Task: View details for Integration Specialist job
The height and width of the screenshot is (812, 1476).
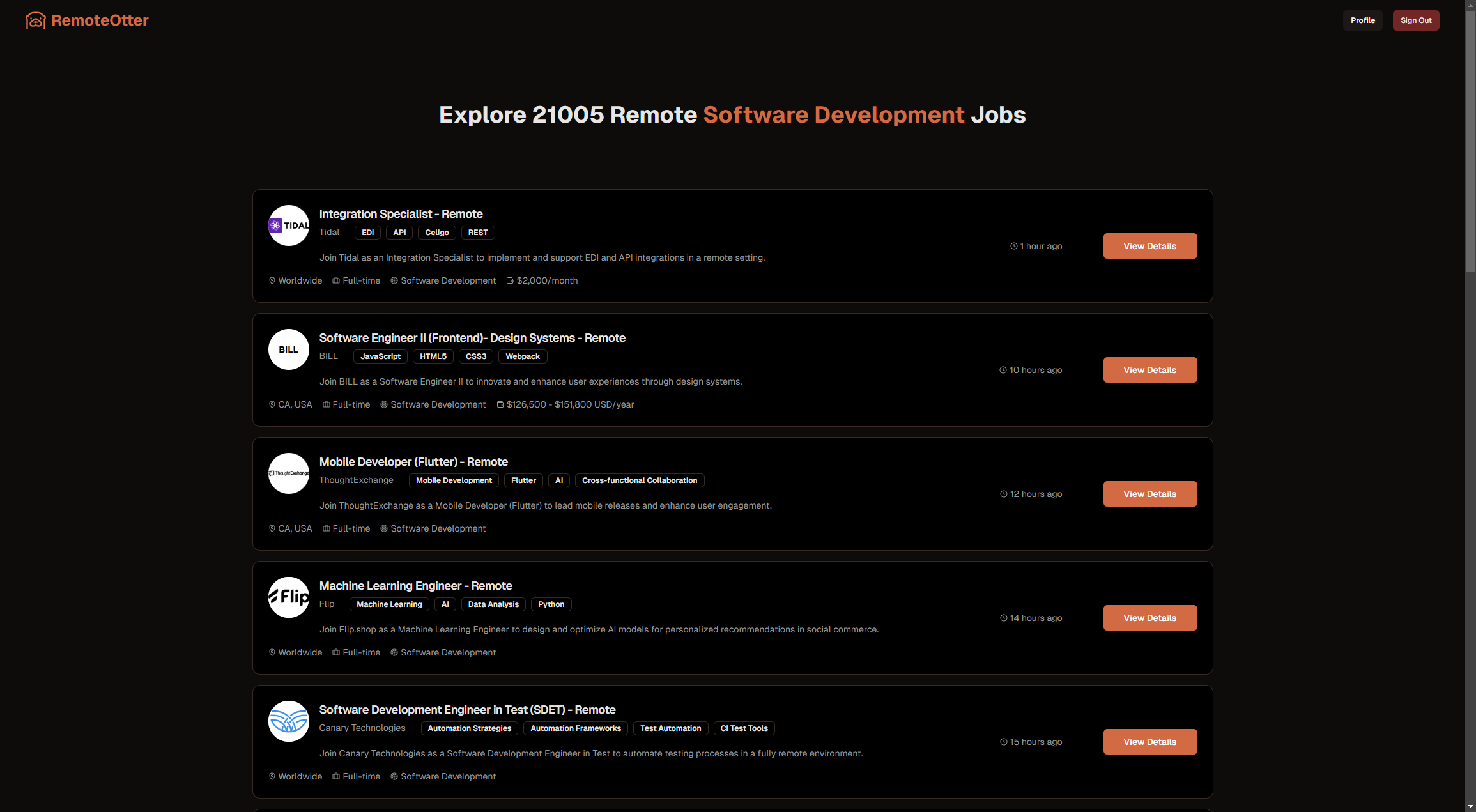Action: pos(1150,246)
